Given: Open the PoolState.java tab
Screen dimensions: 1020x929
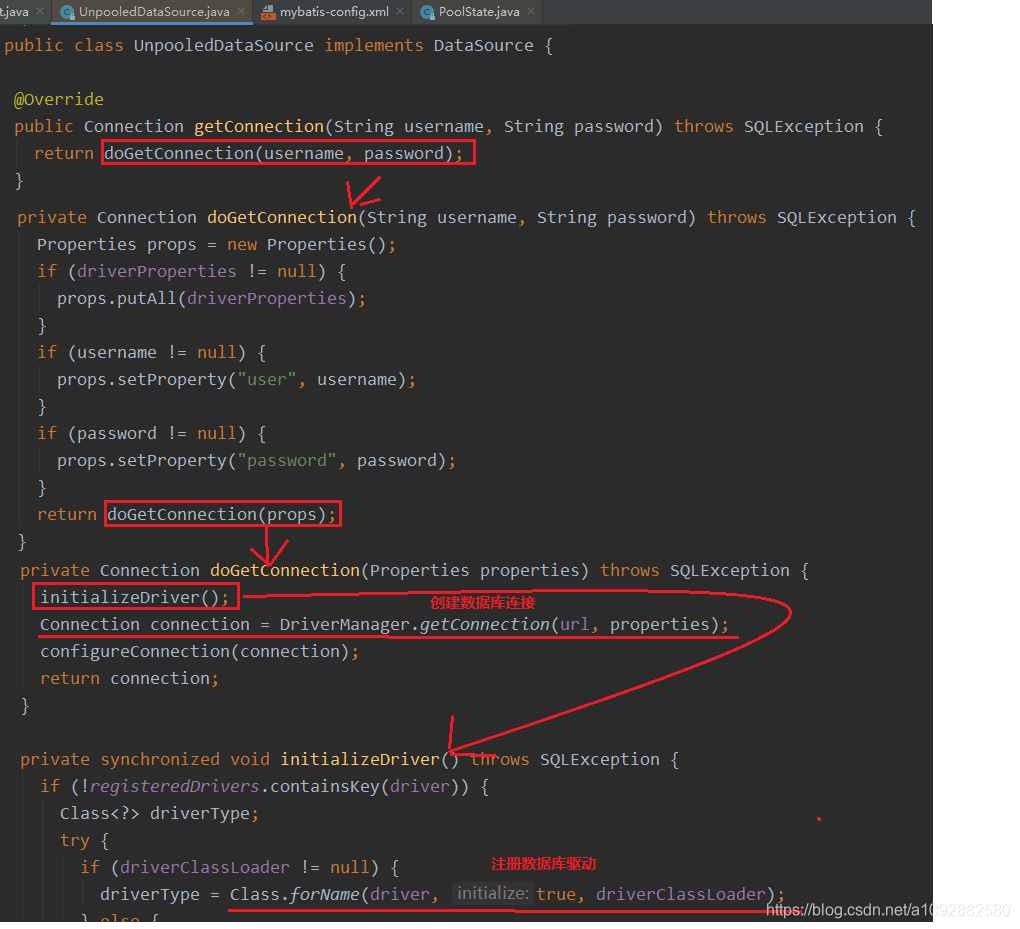Looking at the screenshot, I should point(479,12).
